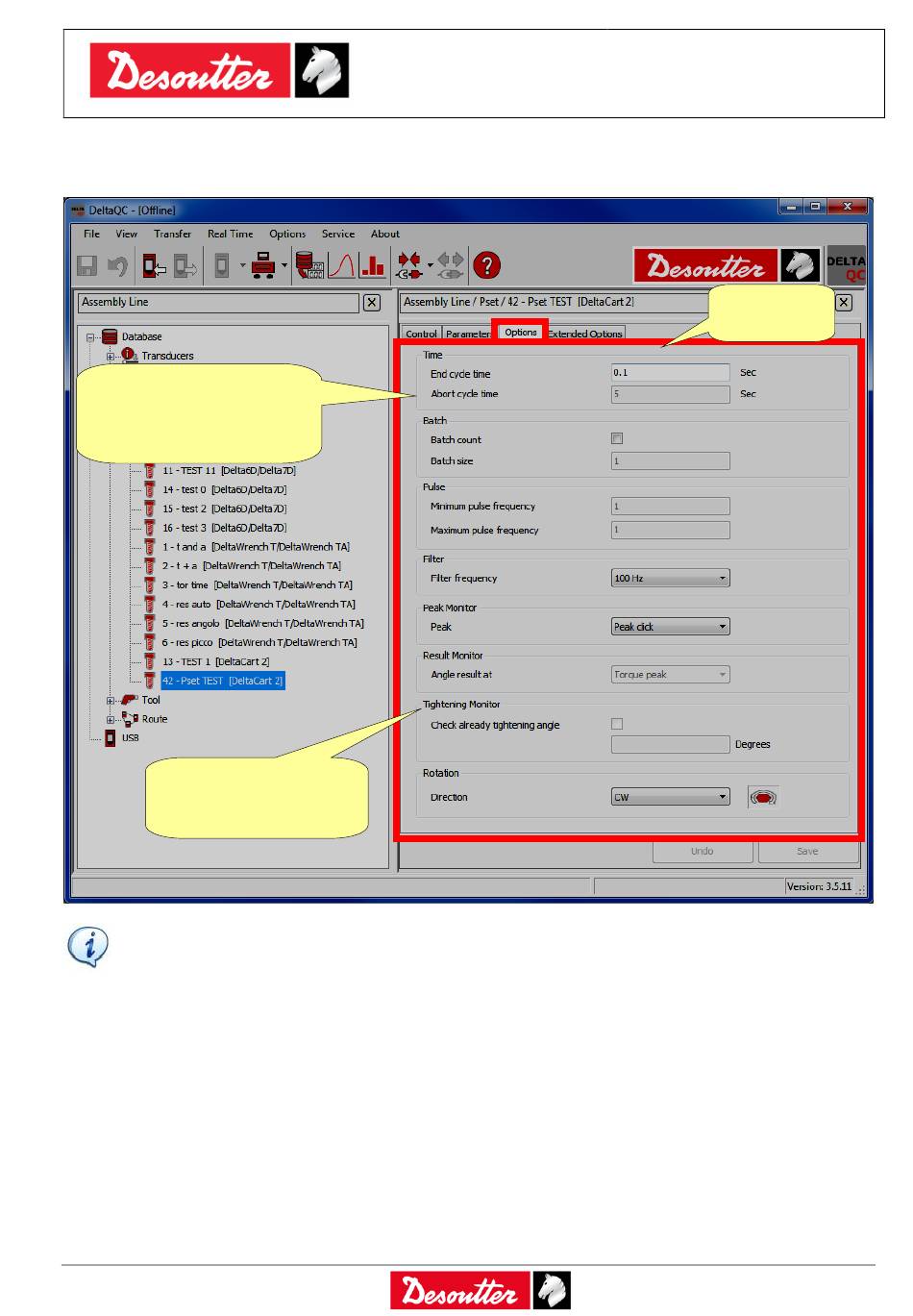Open the statistics bar-chart toolbar icon

click(373, 266)
